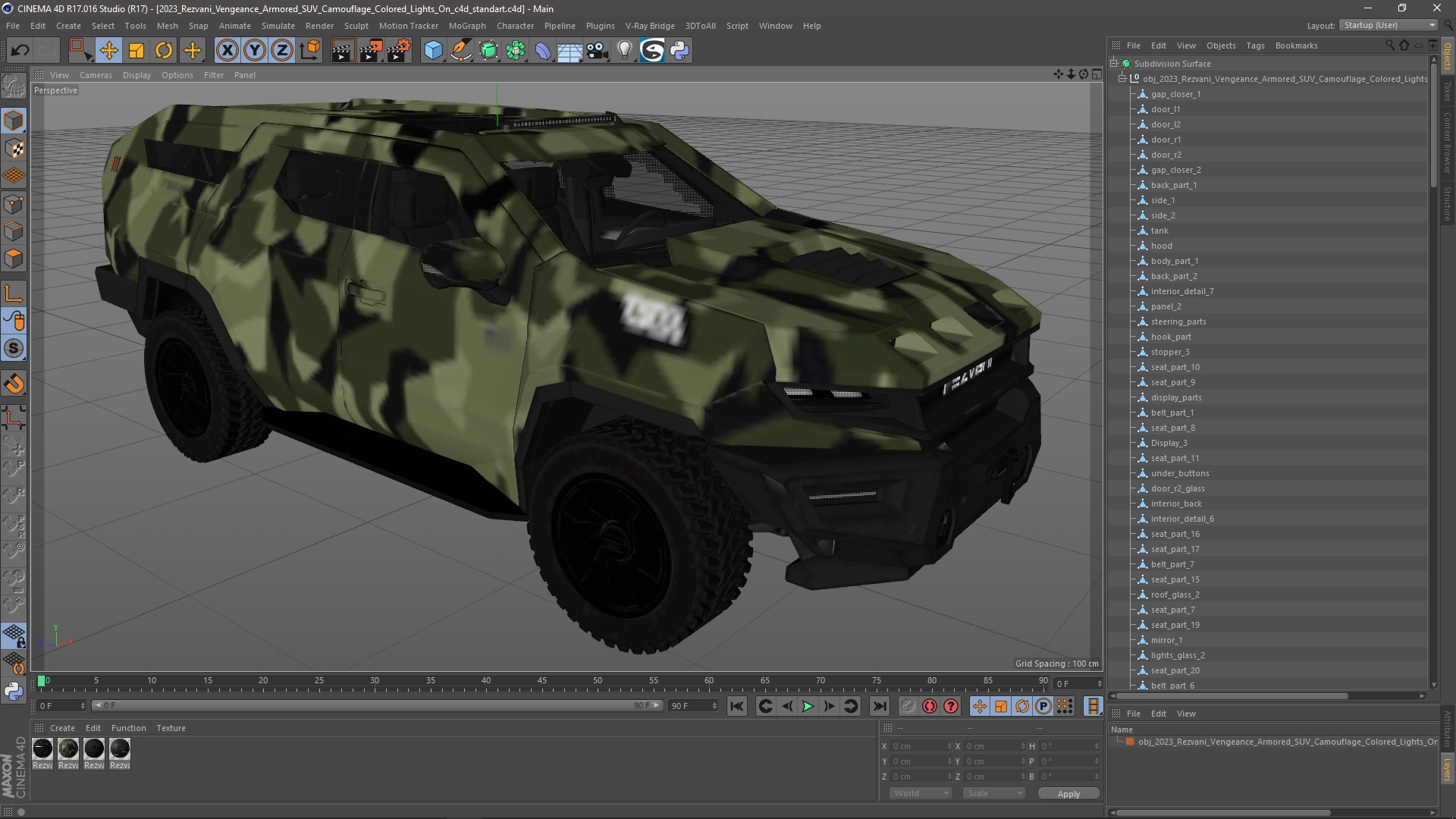Open the World coordinate dropdown
Screen dimensions: 1456x819
pos(921,793)
